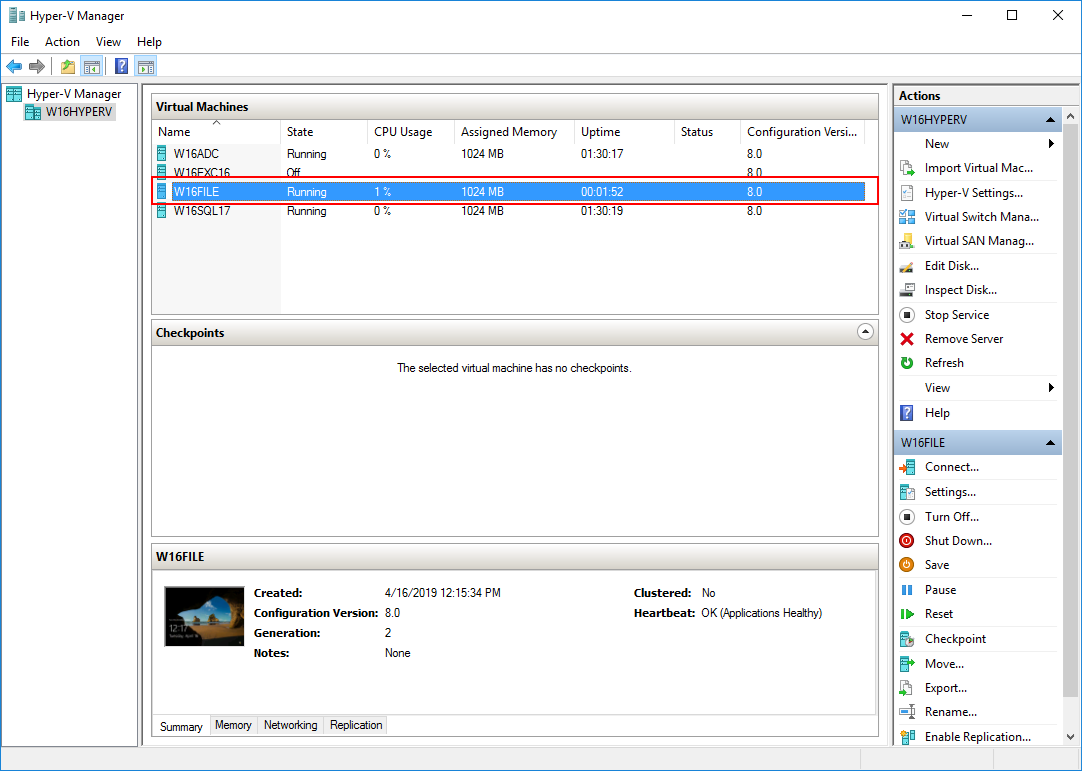Click the red X Remove Server icon
The height and width of the screenshot is (771, 1082).
click(907, 339)
